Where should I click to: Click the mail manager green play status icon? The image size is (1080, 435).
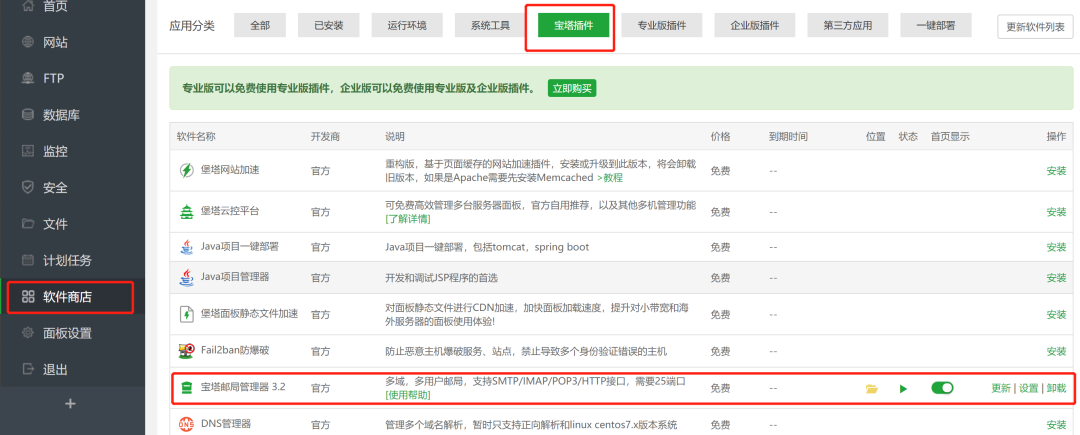[x=903, y=389]
